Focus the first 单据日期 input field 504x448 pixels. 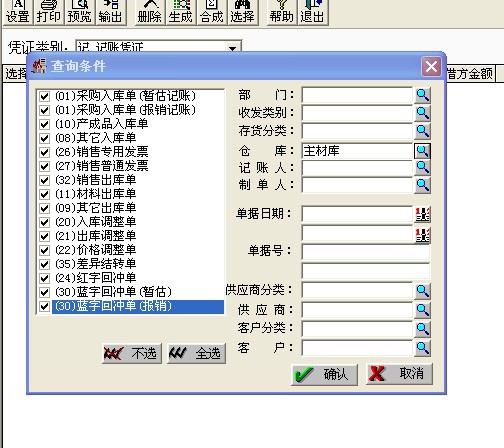coord(357,214)
